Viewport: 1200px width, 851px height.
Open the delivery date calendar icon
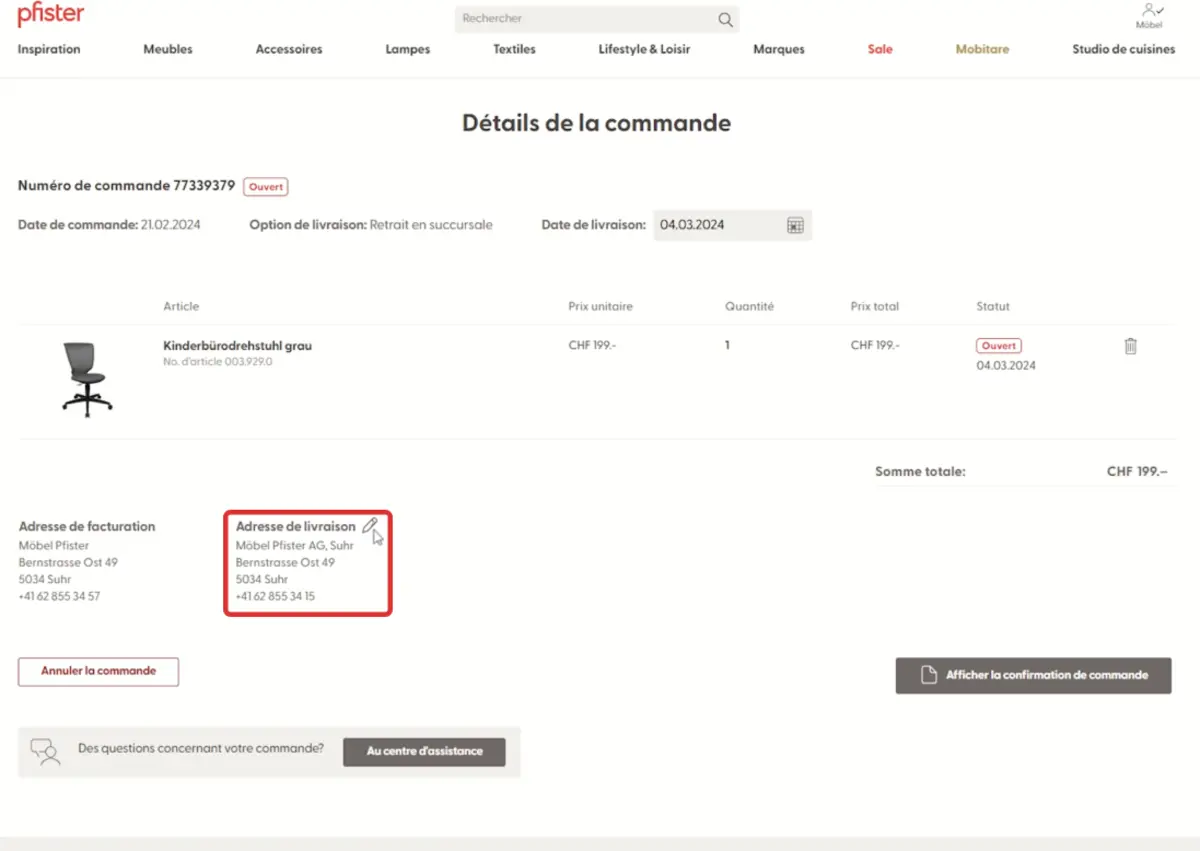795,225
